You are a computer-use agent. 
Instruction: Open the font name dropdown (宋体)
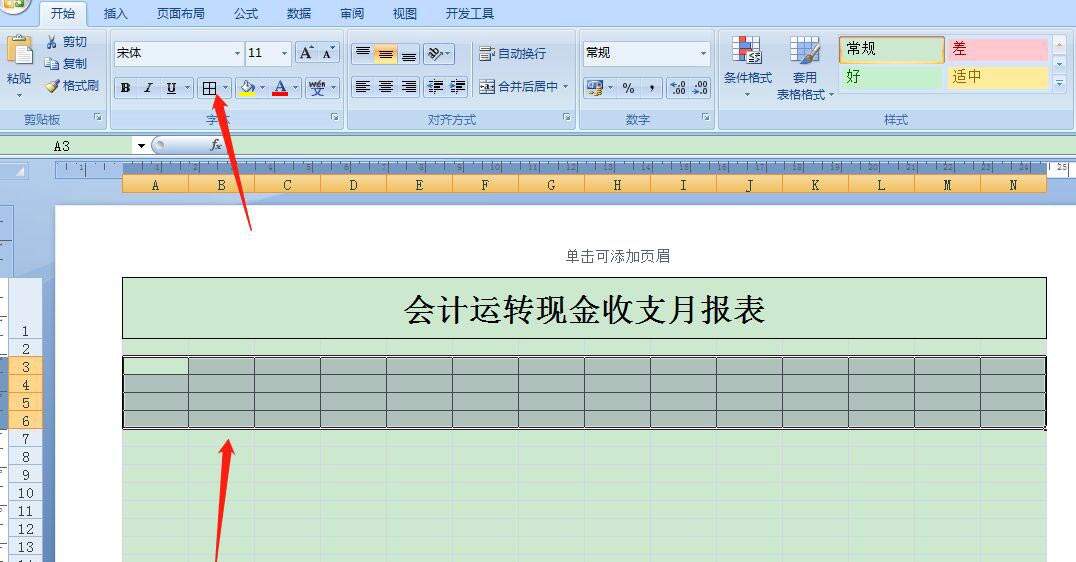click(x=237, y=53)
